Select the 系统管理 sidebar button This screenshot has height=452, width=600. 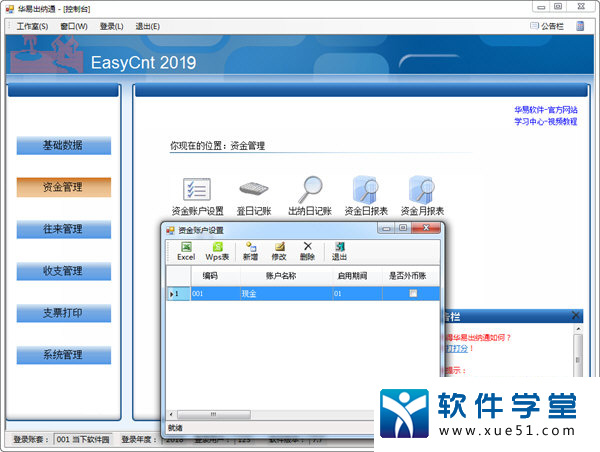tap(64, 355)
